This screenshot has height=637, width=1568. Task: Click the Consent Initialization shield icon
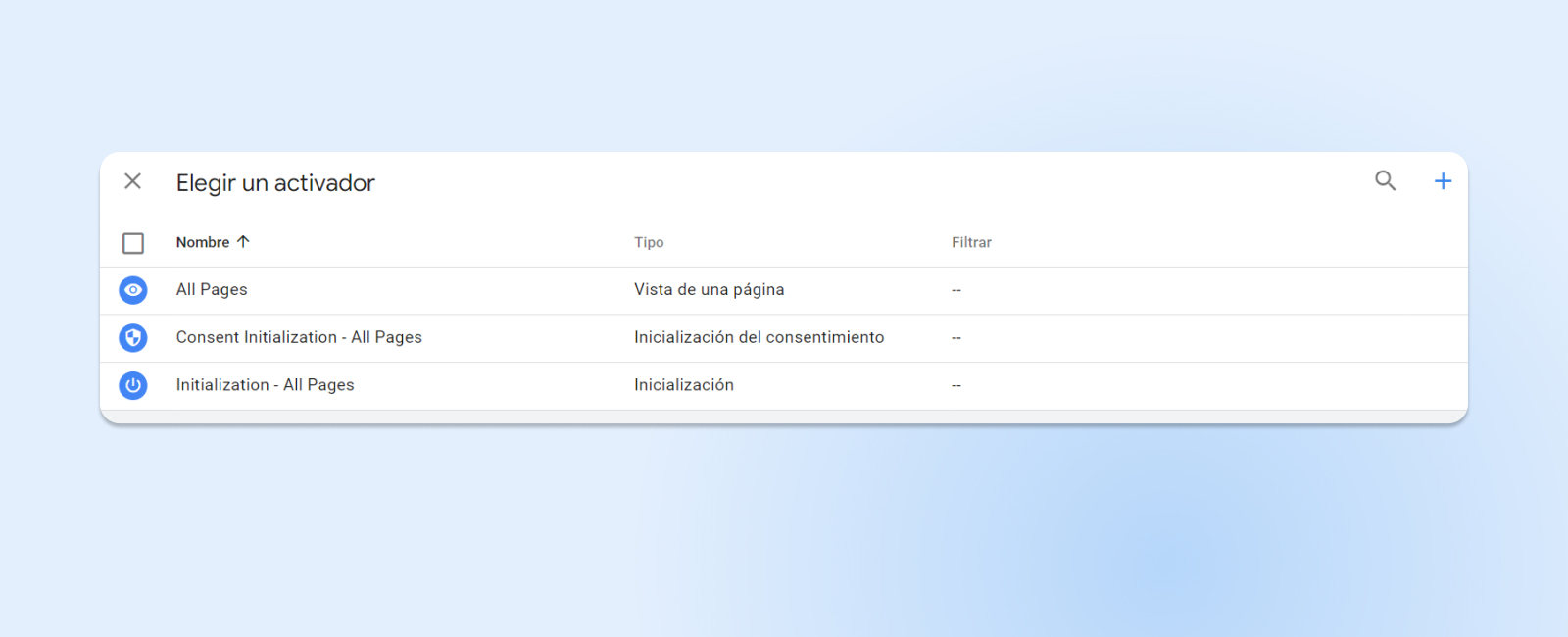coord(133,338)
